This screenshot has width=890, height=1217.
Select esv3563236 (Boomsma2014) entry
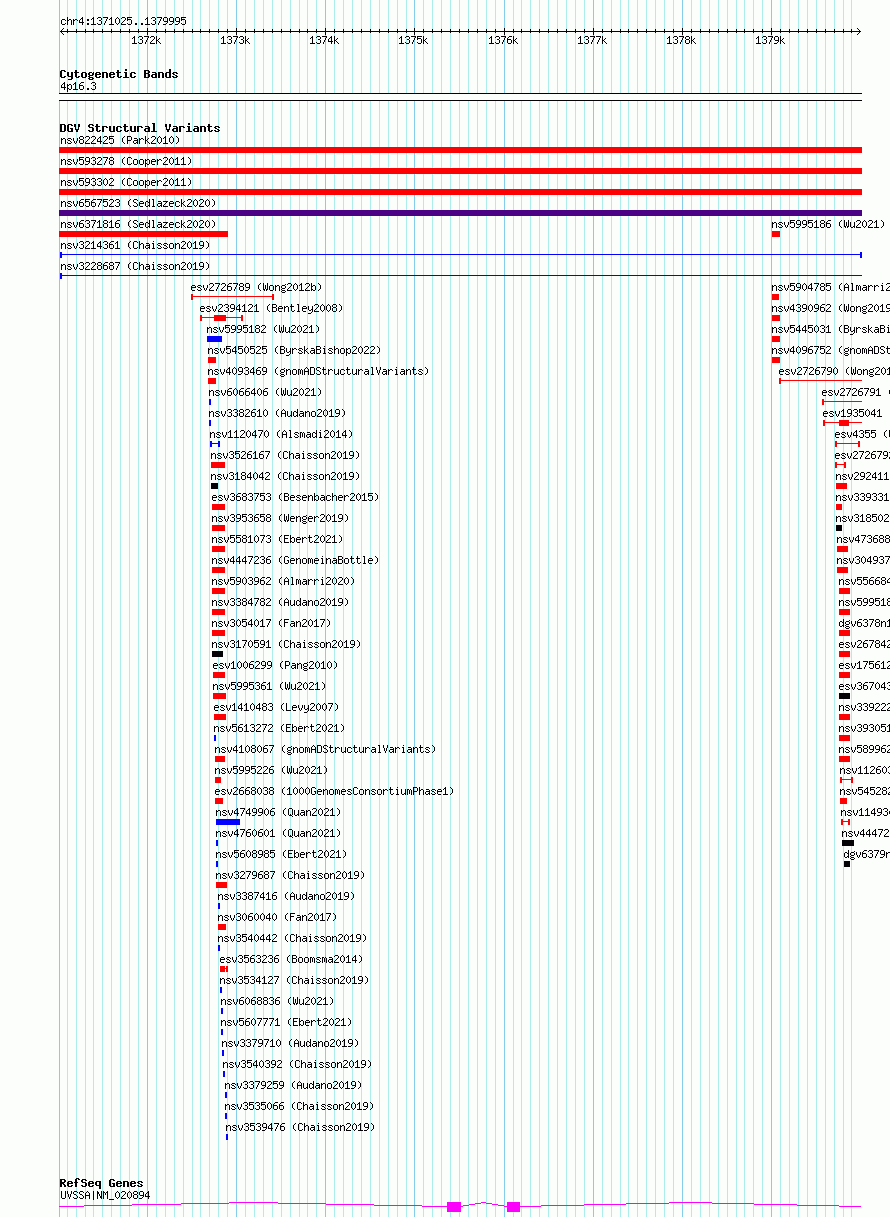click(x=292, y=959)
